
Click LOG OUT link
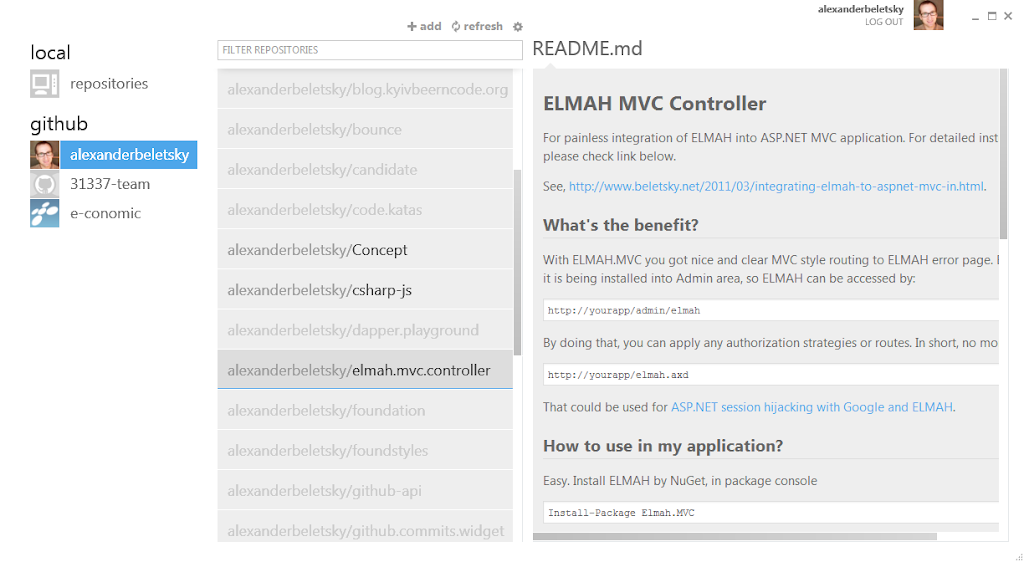(x=884, y=22)
